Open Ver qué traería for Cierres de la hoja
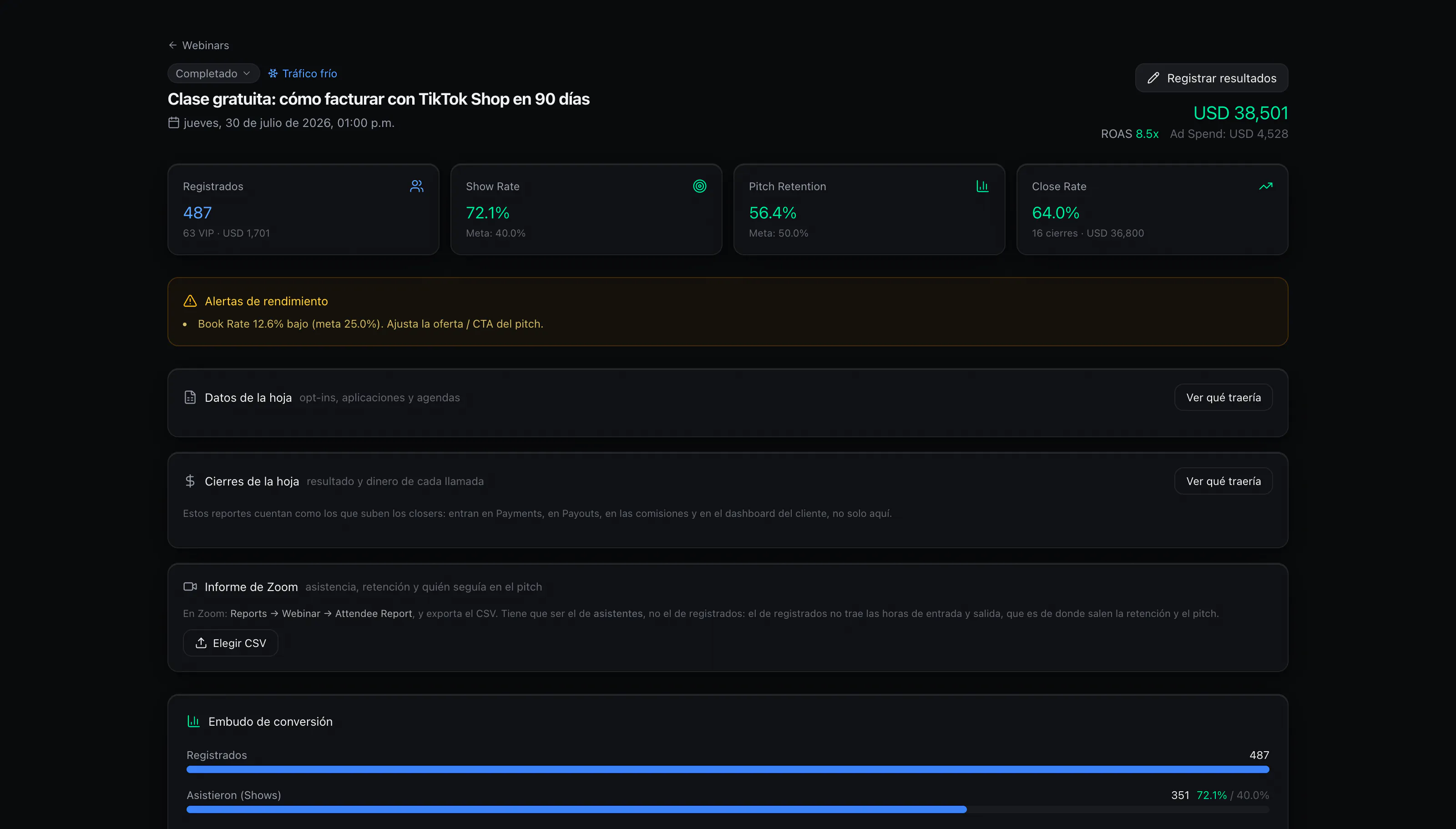 pos(1223,481)
